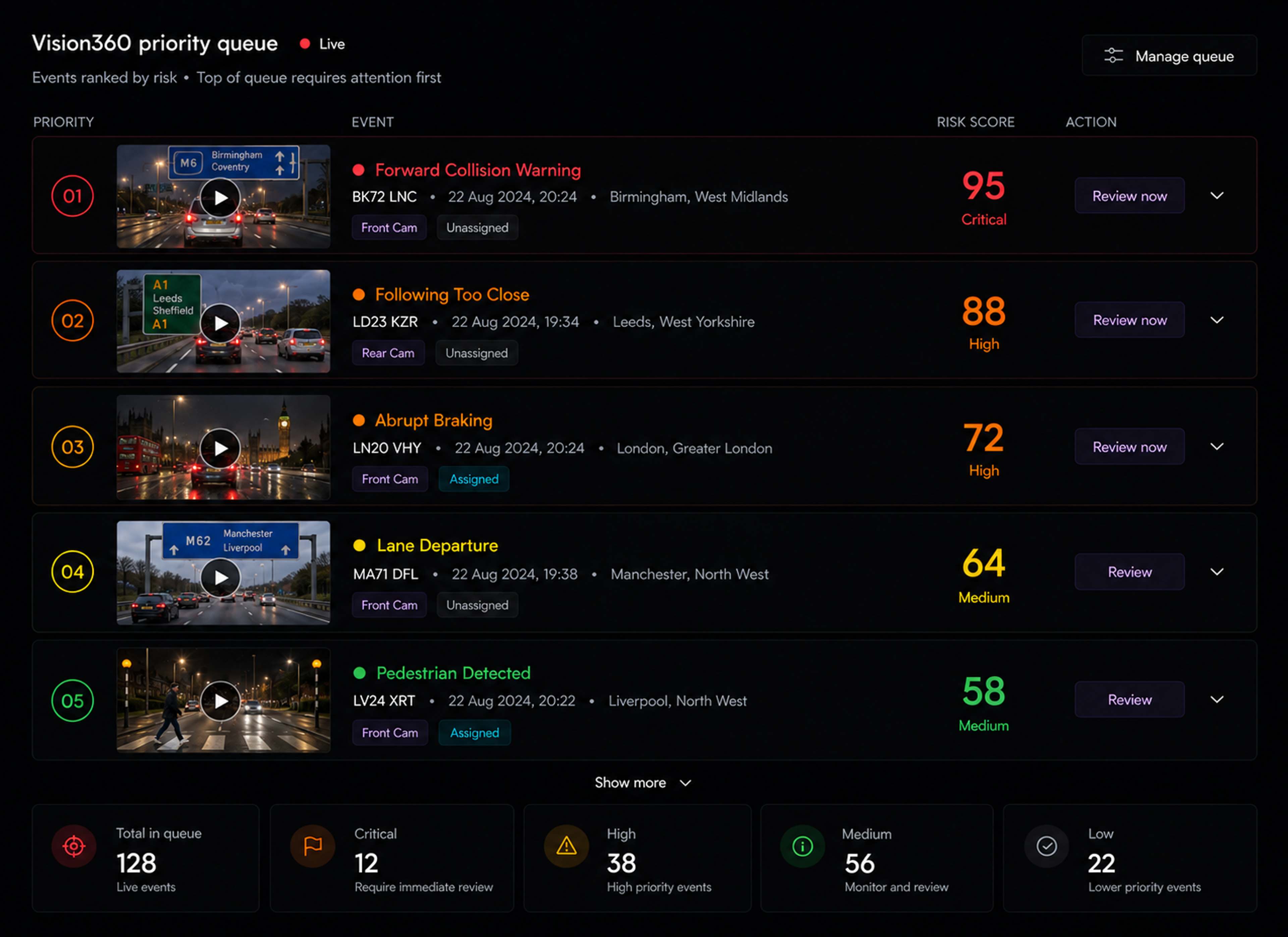Click the PRIORITY column header
The height and width of the screenshot is (937, 1288).
tap(64, 122)
